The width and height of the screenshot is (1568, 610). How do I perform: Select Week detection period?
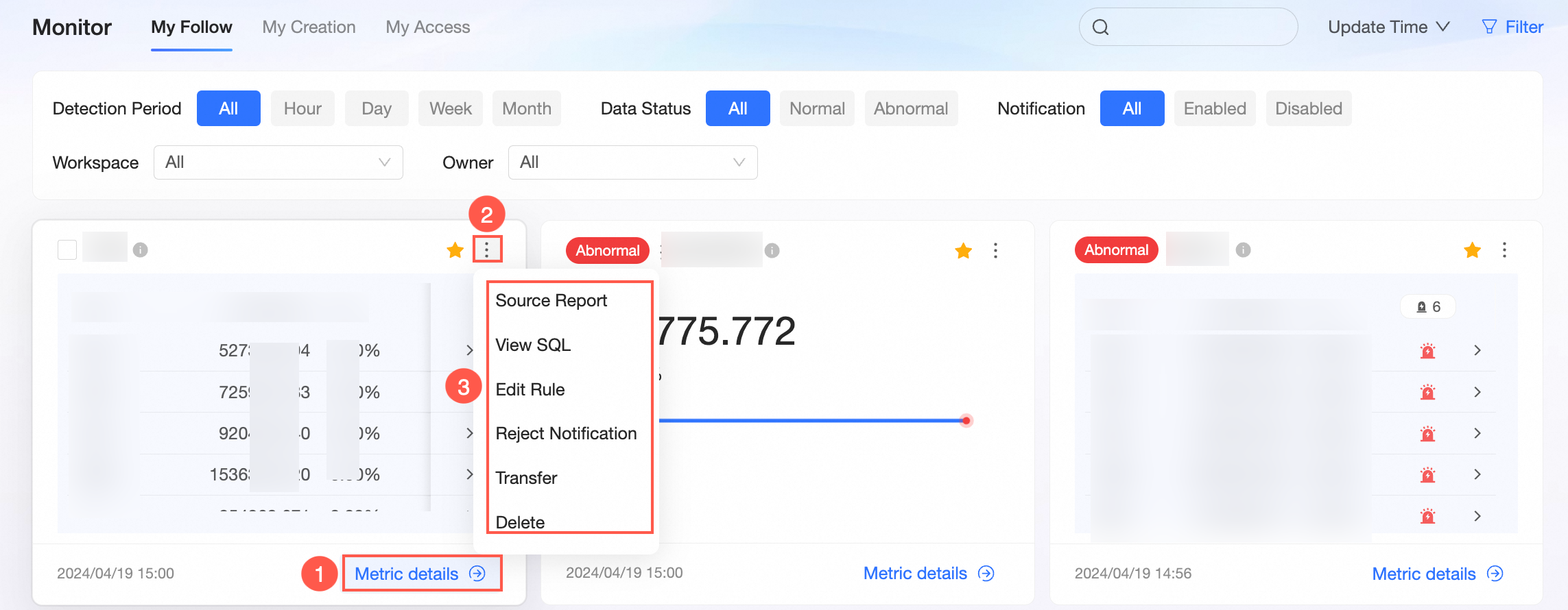(451, 108)
